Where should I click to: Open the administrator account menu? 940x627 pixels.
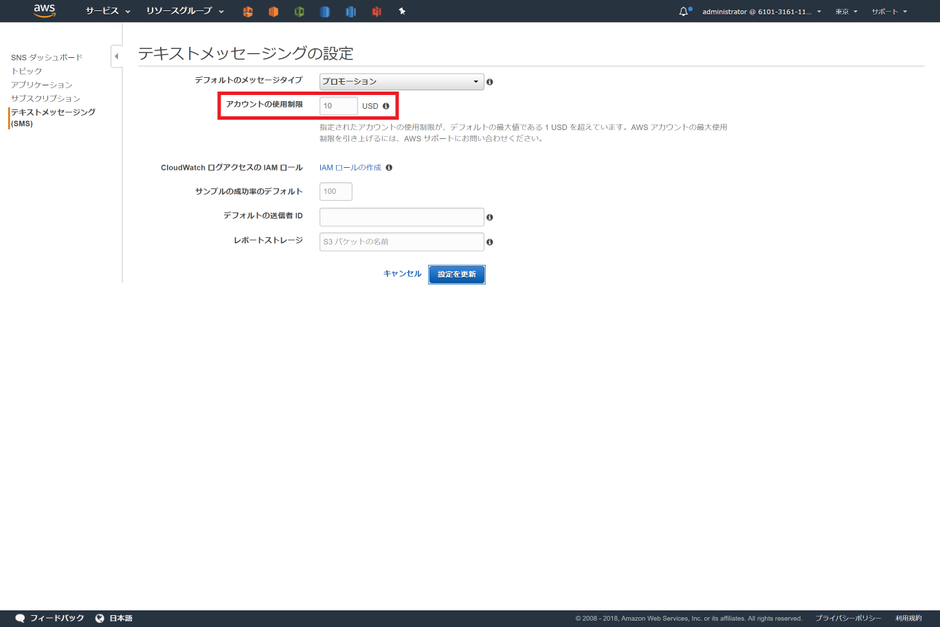[761, 11]
